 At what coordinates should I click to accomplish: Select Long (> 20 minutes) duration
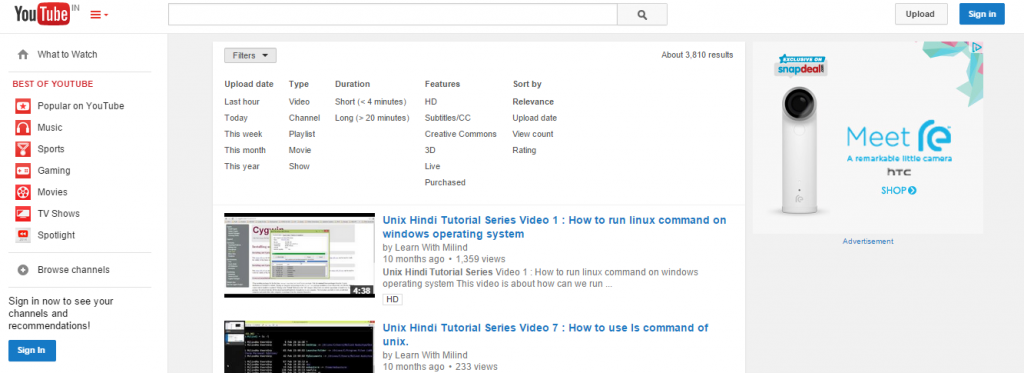pyautogui.click(x=372, y=118)
